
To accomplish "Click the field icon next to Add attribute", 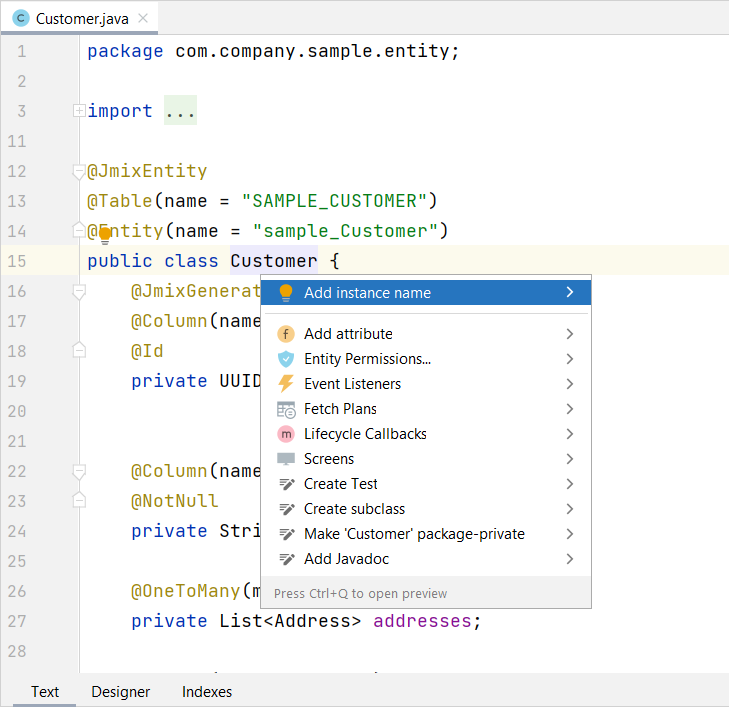I will (x=286, y=334).
